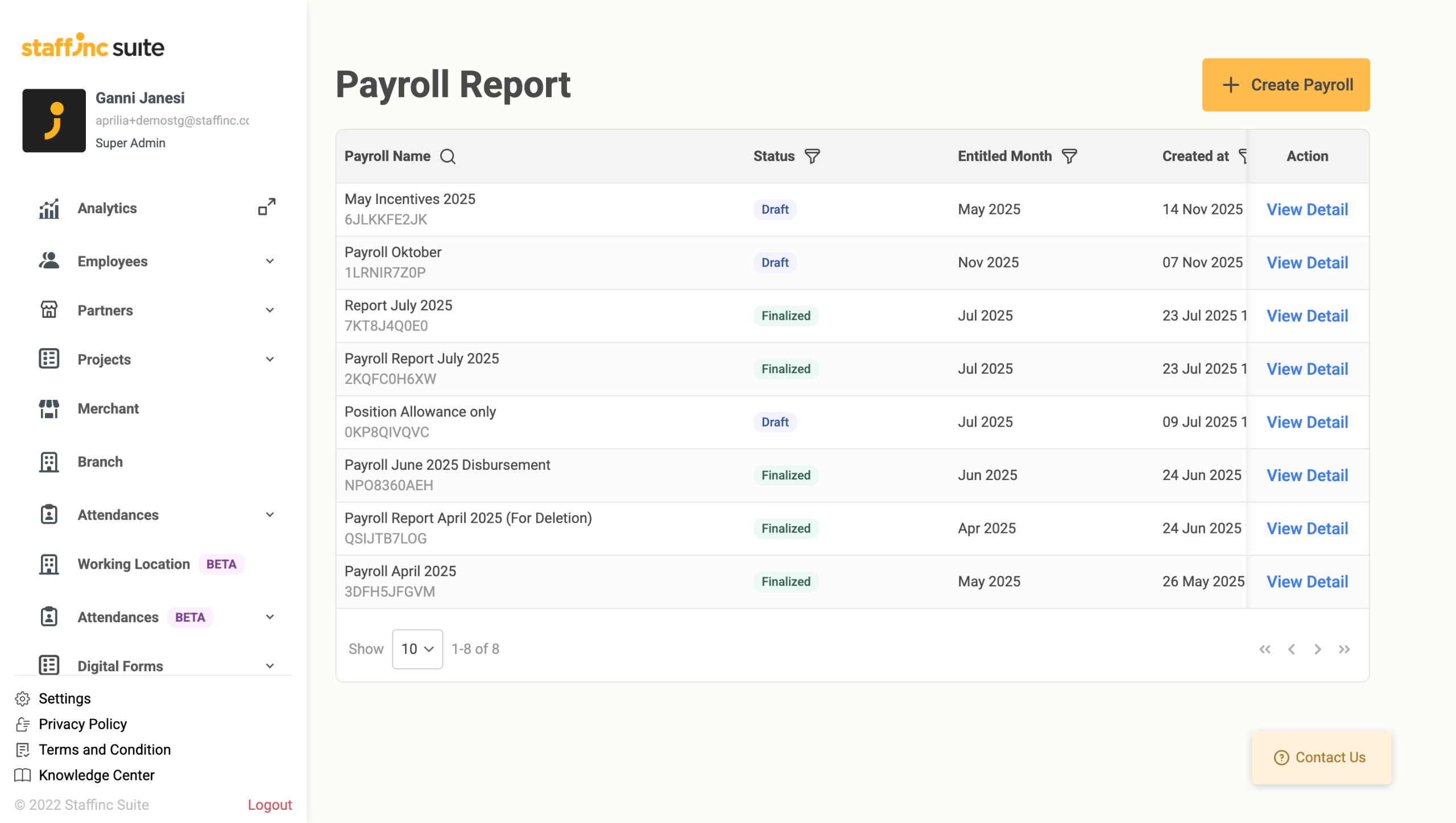1456x823 pixels.
Task: Open the Entitled Month filter icon
Action: (x=1069, y=156)
